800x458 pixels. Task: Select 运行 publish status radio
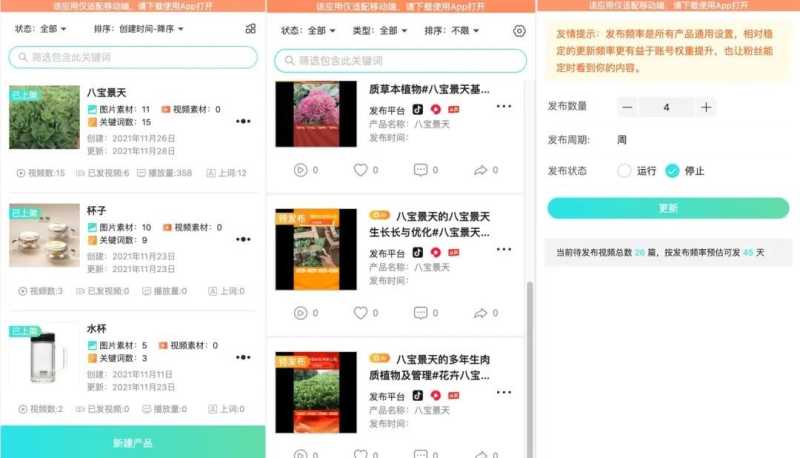(x=624, y=171)
